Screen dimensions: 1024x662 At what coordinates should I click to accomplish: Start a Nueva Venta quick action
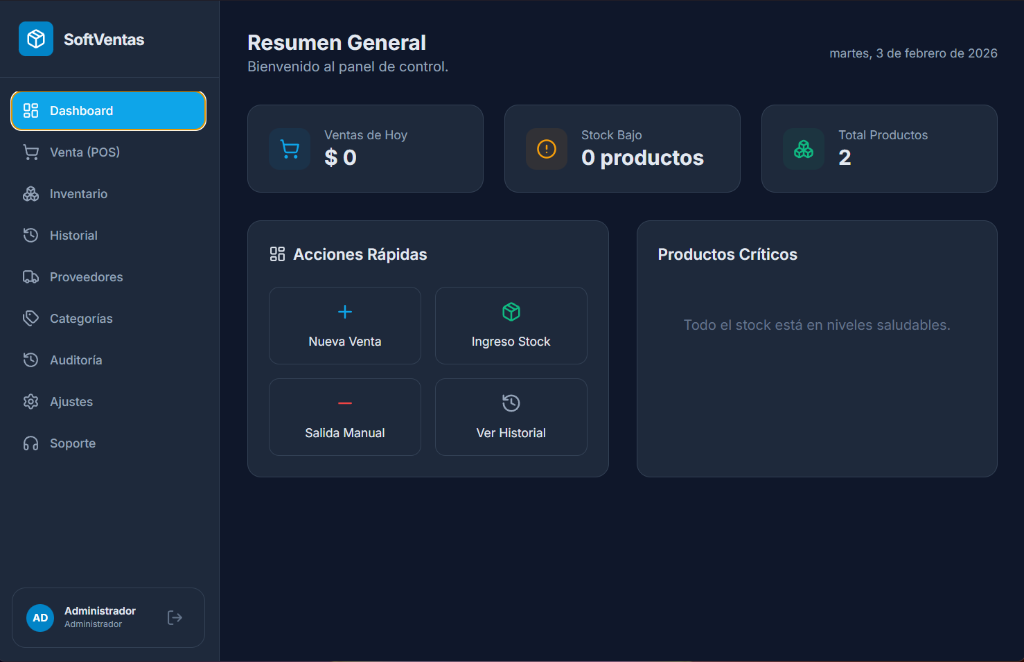pyautogui.click(x=345, y=326)
